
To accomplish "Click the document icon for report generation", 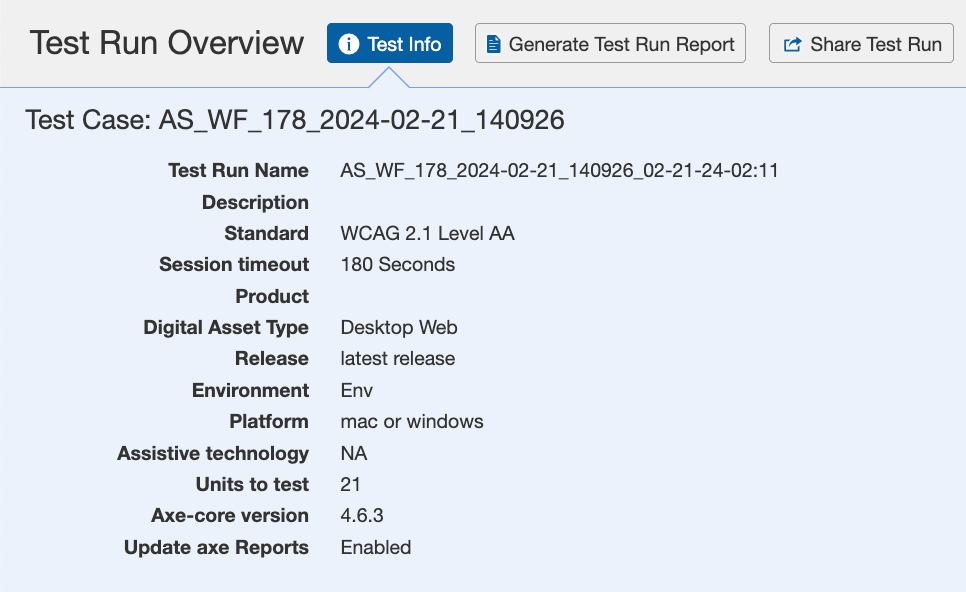I will [493, 44].
